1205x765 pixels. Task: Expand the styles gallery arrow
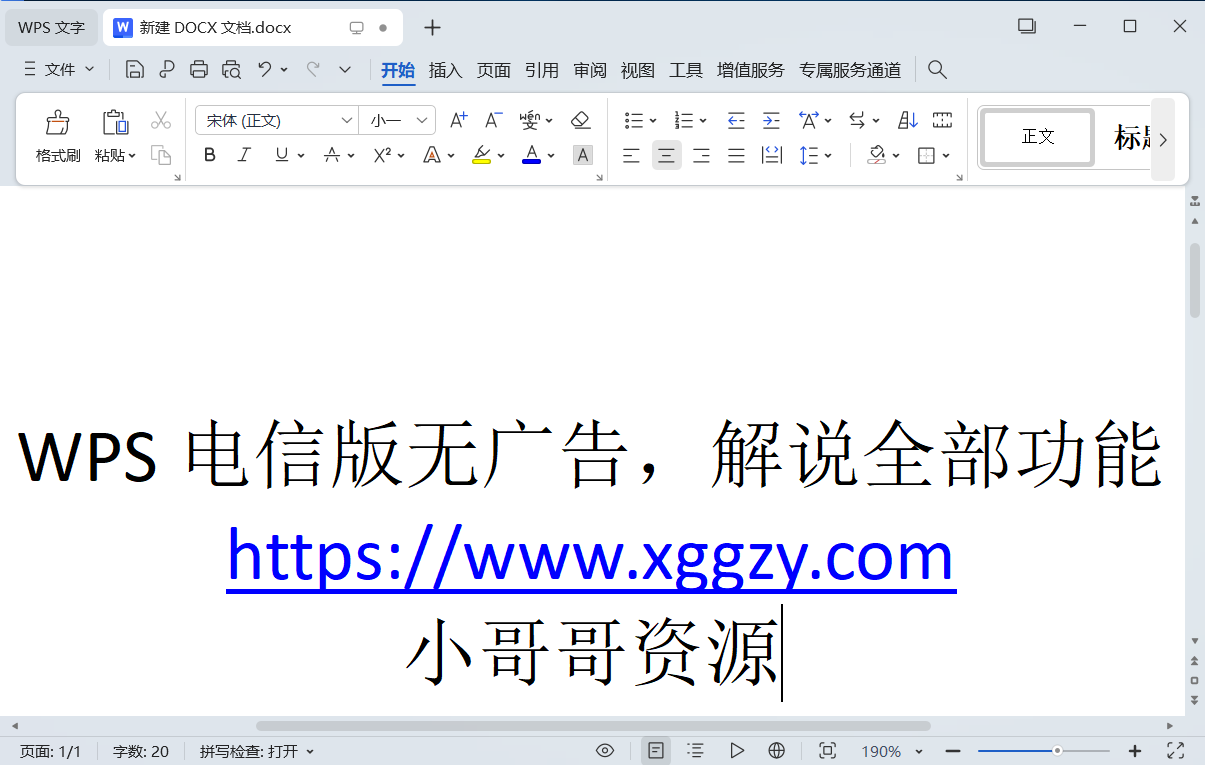coord(1163,139)
